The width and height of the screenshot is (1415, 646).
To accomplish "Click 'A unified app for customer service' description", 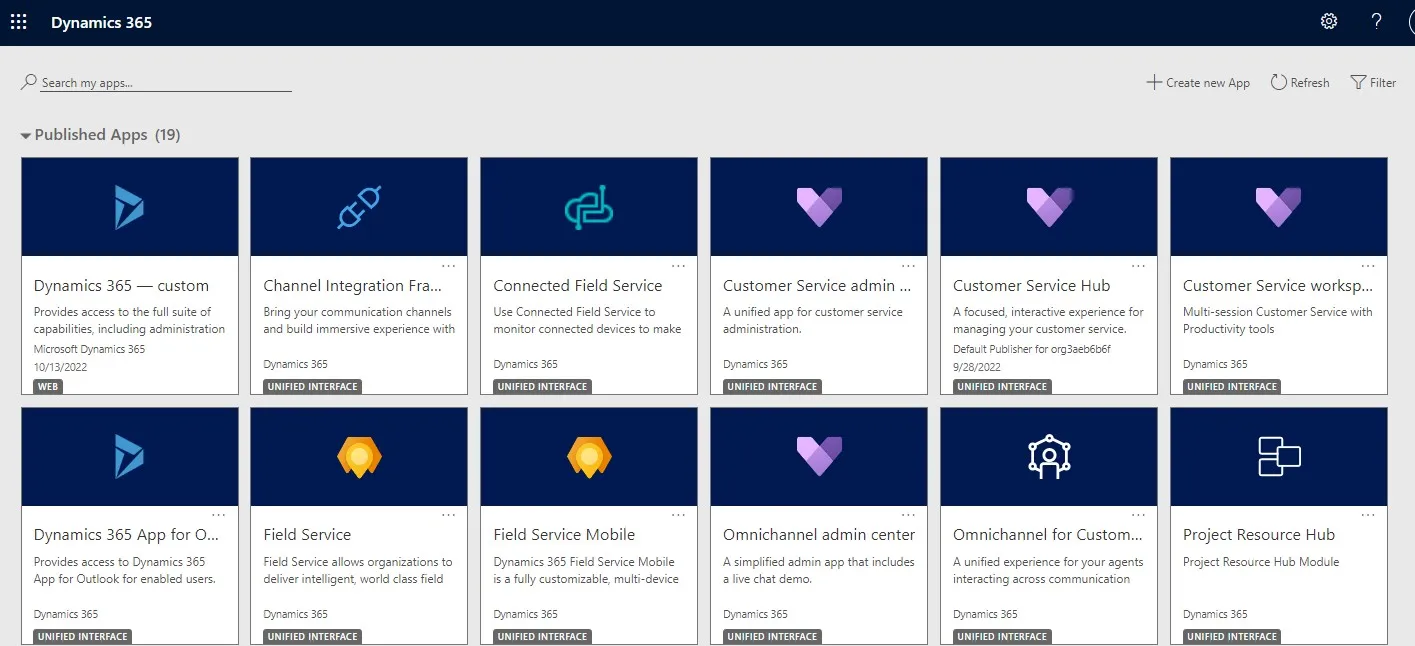I will tap(813, 312).
